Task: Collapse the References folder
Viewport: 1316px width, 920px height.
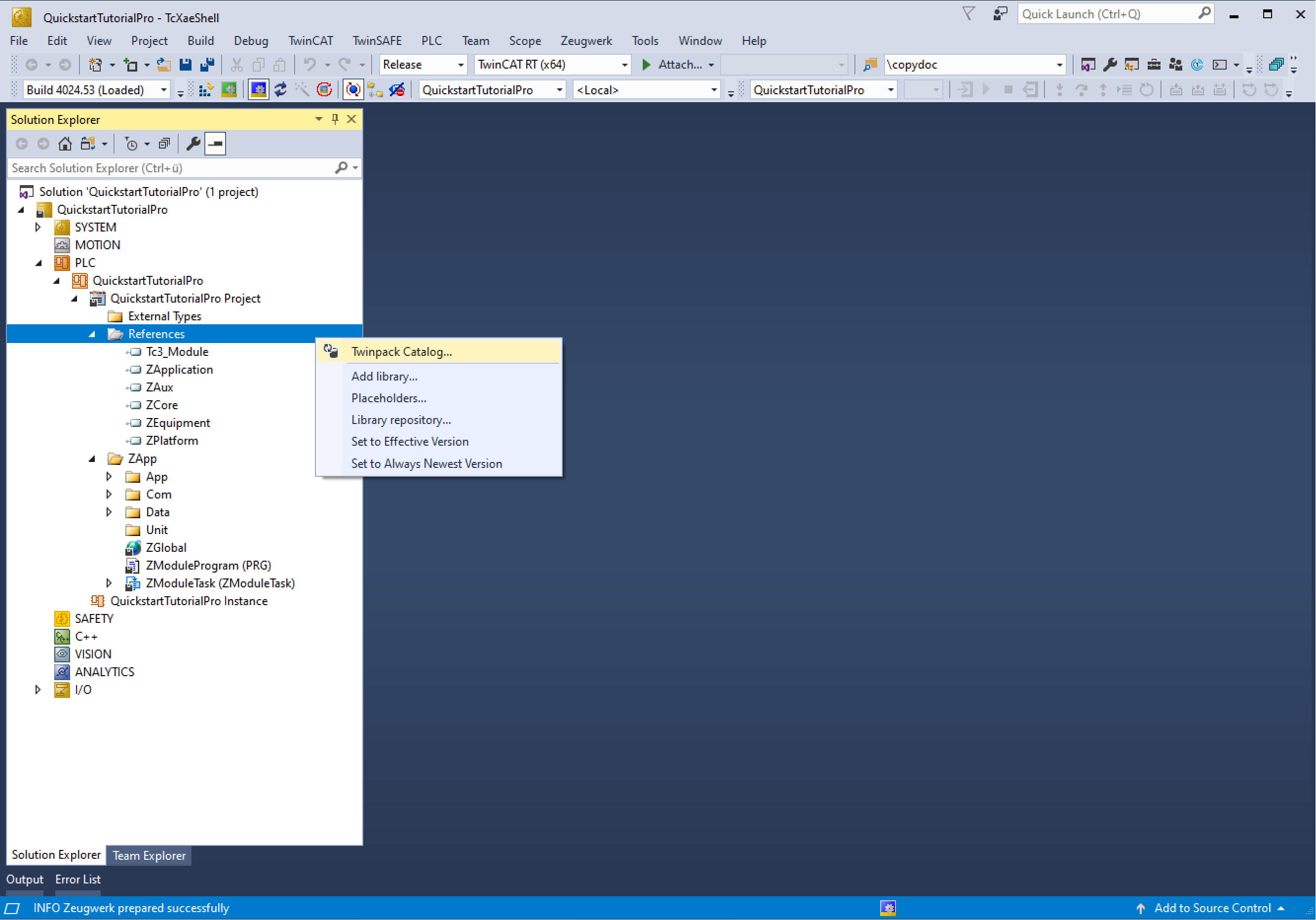Action: tap(92, 334)
